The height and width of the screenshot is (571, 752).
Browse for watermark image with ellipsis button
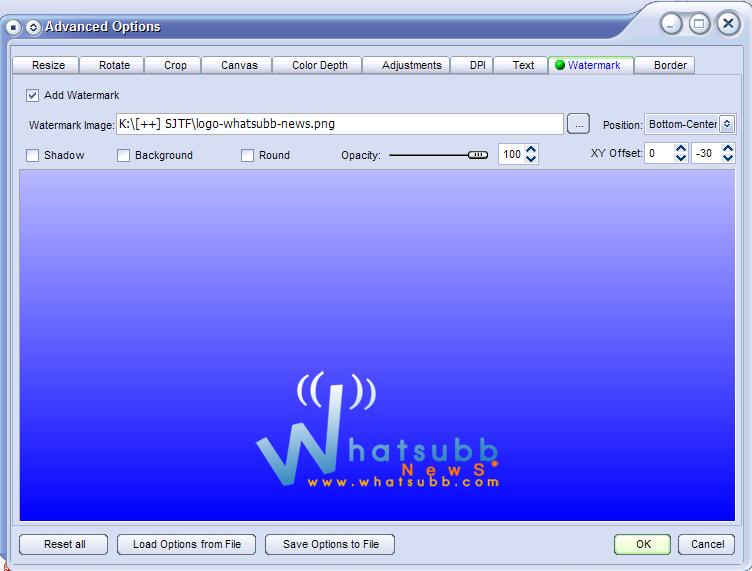point(578,124)
